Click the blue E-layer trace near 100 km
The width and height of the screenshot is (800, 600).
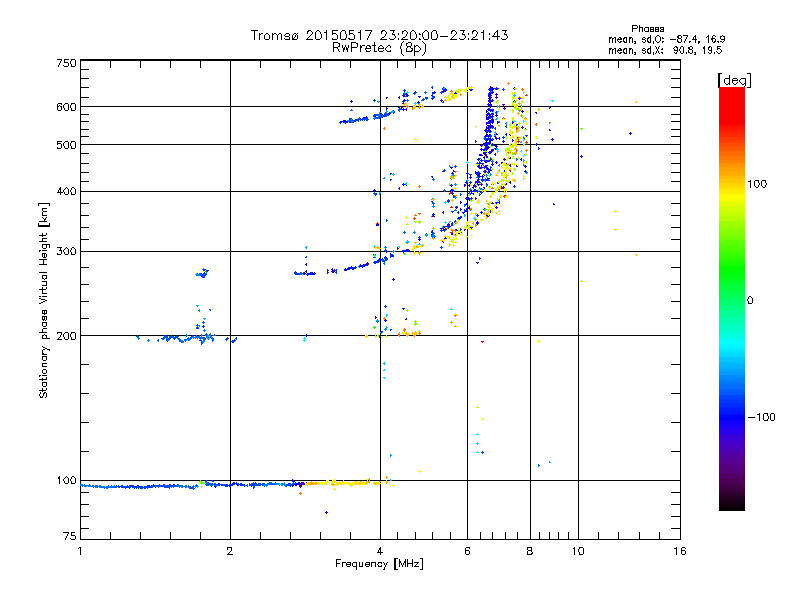(191, 486)
